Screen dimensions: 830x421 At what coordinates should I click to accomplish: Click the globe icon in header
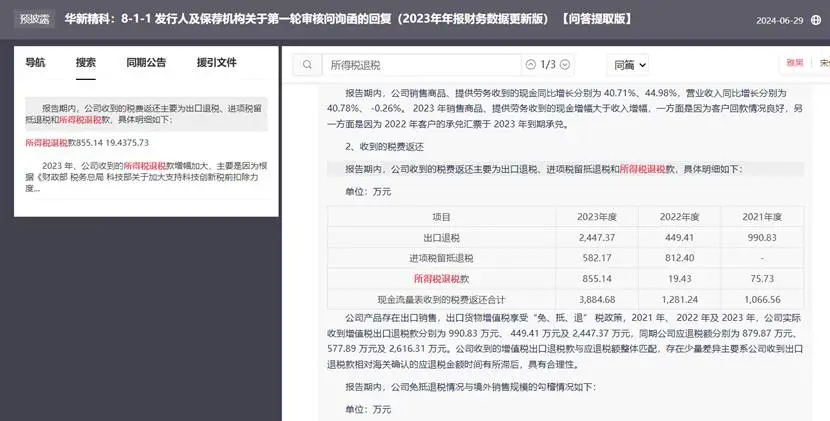pos(816,20)
